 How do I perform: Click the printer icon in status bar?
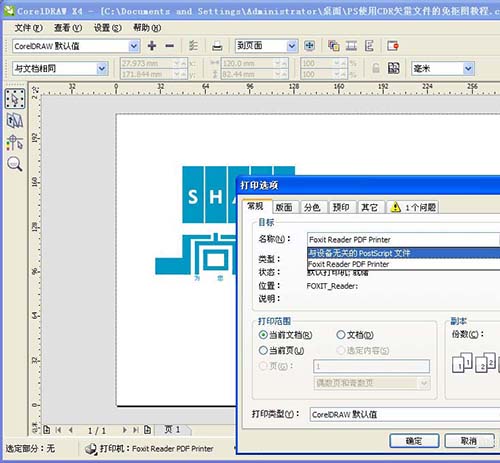coord(91,449)
